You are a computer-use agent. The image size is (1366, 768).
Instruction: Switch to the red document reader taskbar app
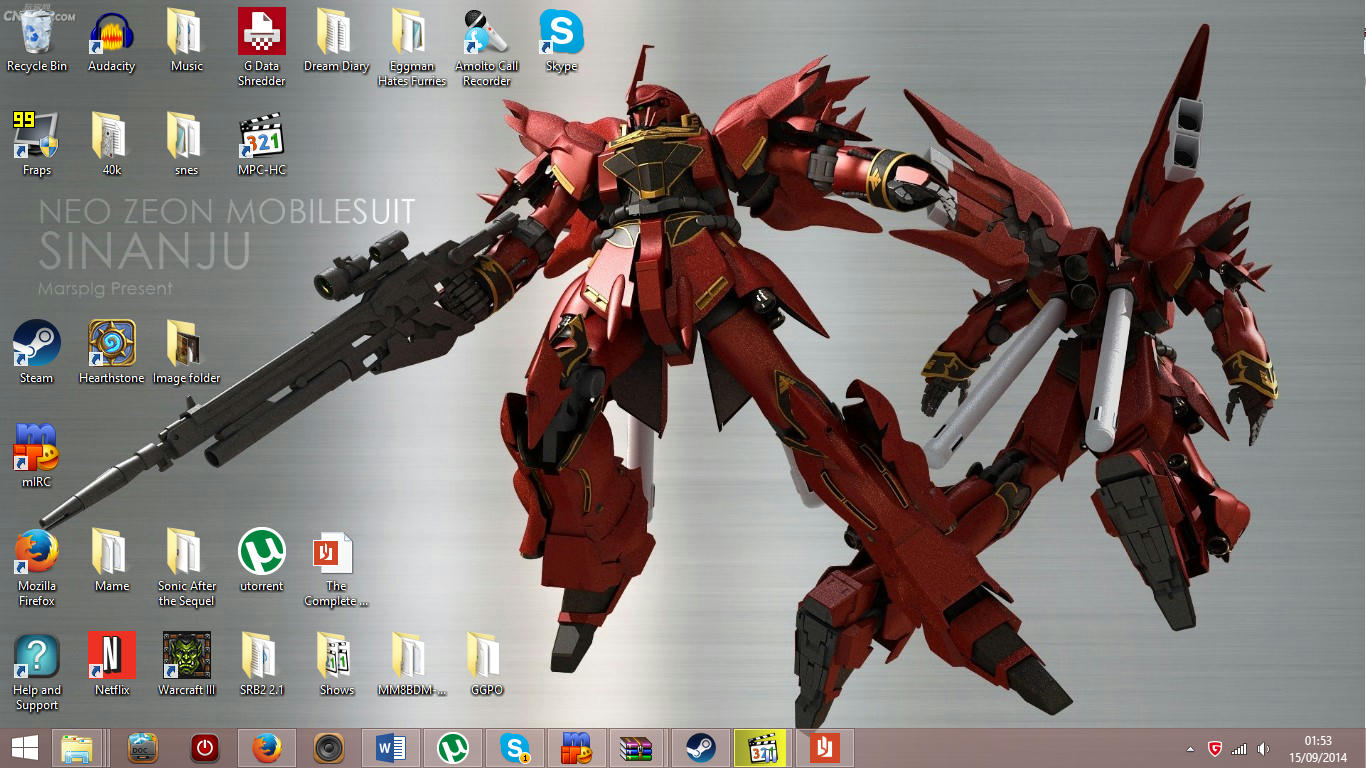824,748
